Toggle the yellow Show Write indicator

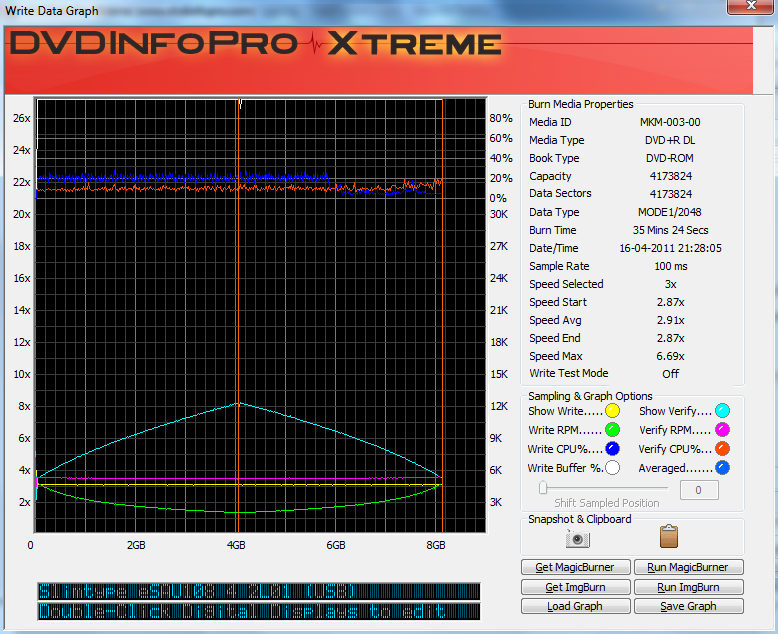pyautogui.click(x=612, y=411)
